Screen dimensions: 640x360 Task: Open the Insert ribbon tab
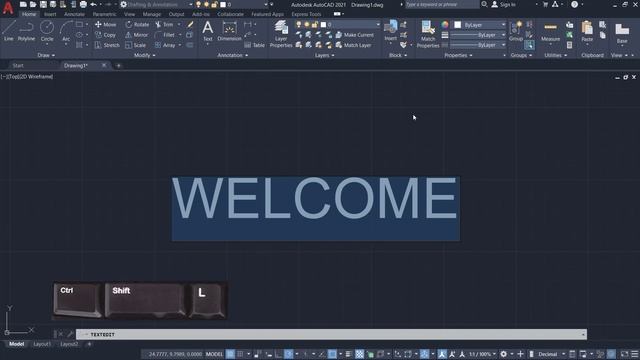[50, 14]
